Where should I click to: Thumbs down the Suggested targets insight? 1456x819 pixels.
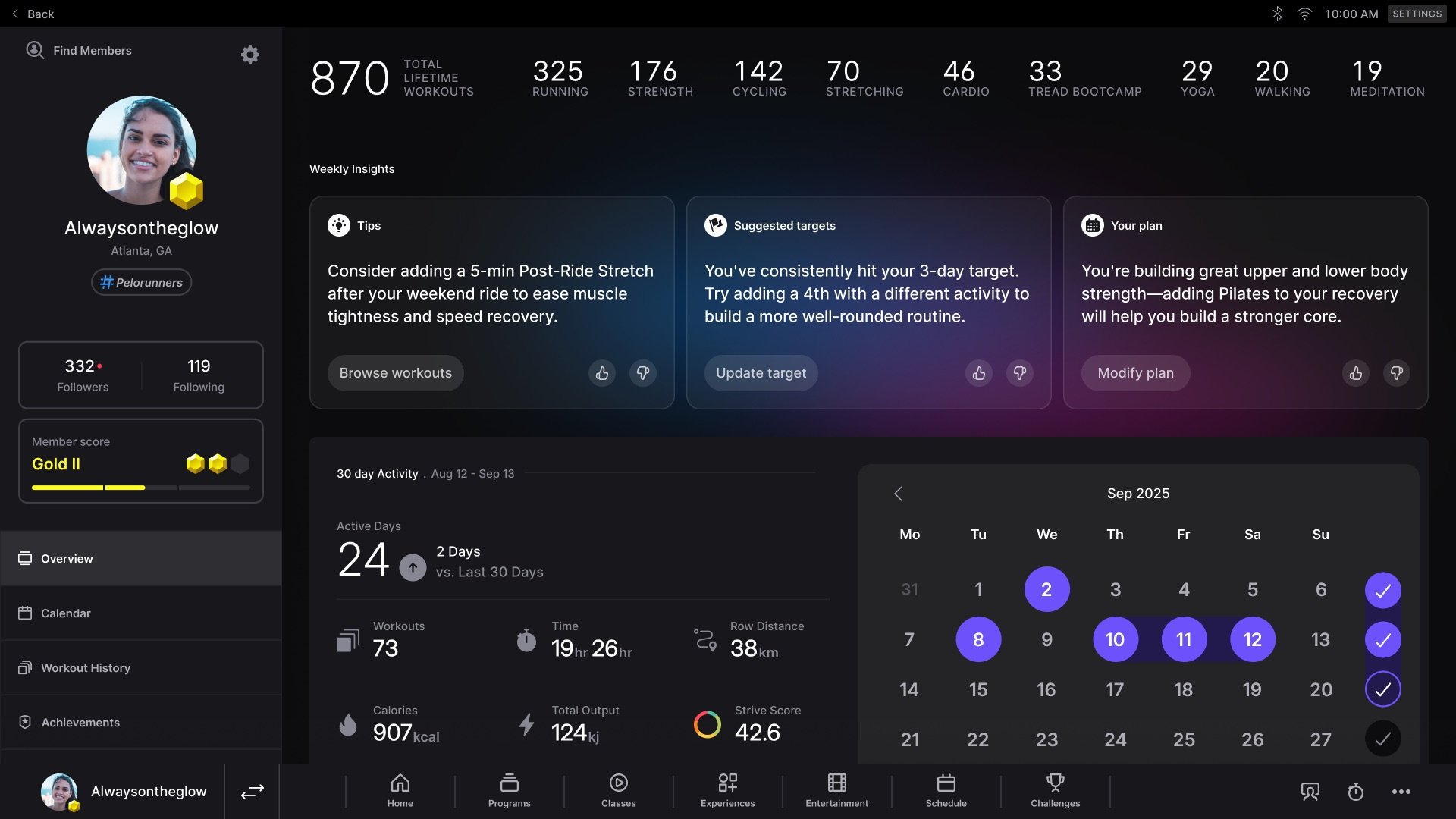tap(1019, 373)
